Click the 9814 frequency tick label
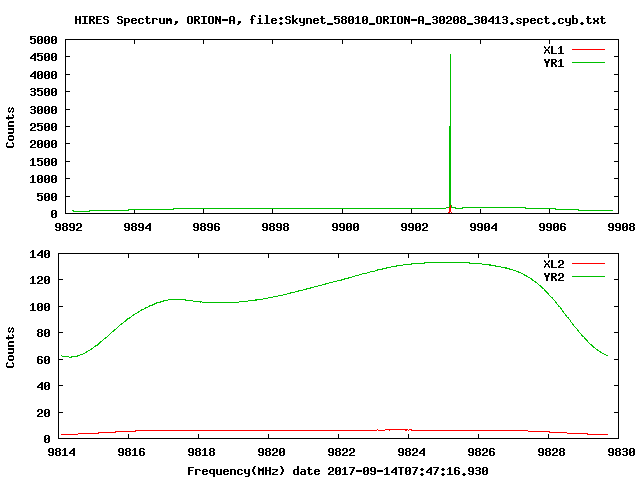This screenshot has height=480, width=640. tap(62, 452)
